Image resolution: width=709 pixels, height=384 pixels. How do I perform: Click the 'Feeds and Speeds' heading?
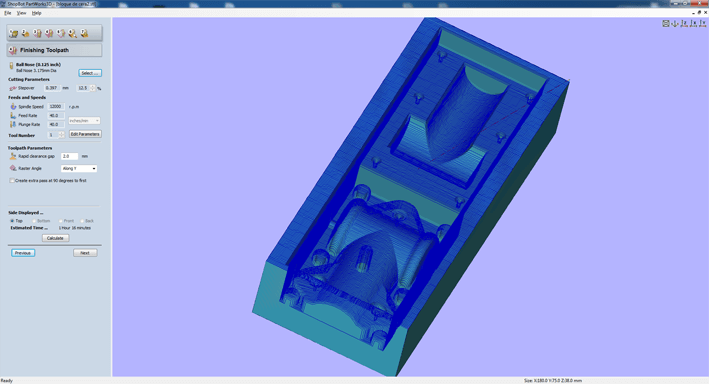(x=27, y=97)
